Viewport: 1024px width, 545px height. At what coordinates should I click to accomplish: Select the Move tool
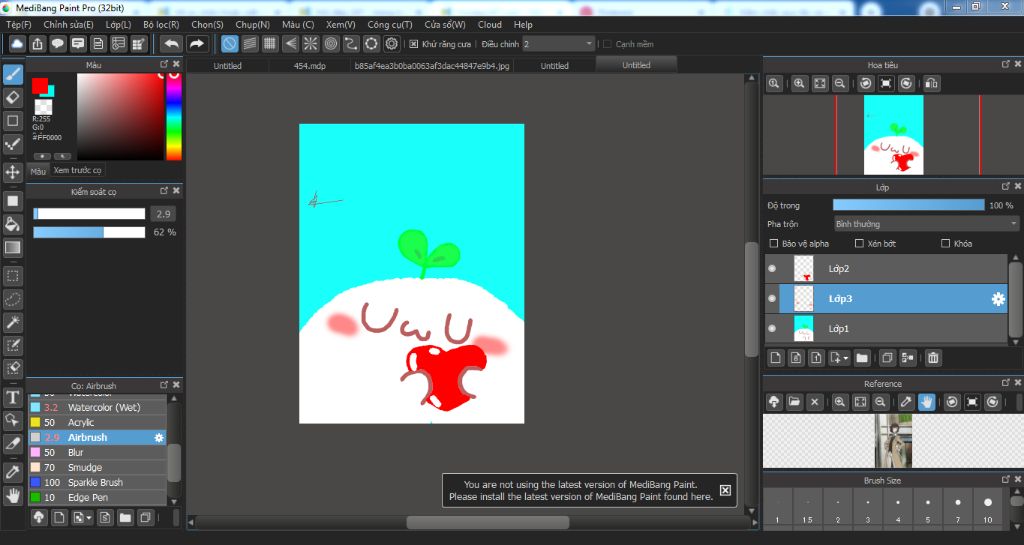coord(12,172)
